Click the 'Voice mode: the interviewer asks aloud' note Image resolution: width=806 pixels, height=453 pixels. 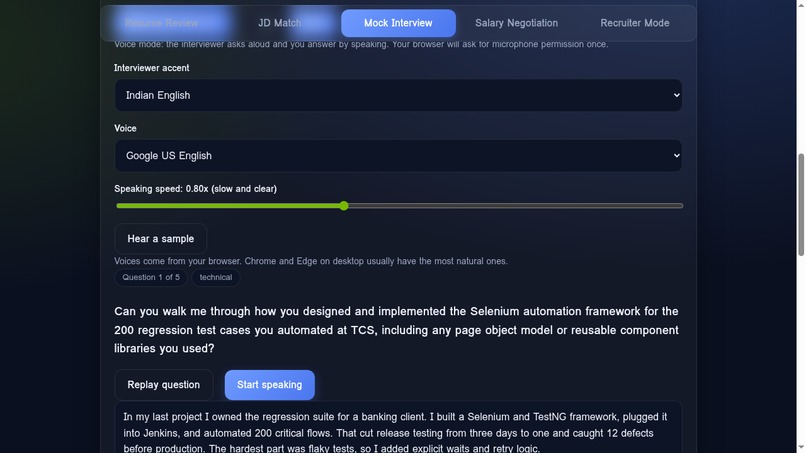click(x=361, y=44)
